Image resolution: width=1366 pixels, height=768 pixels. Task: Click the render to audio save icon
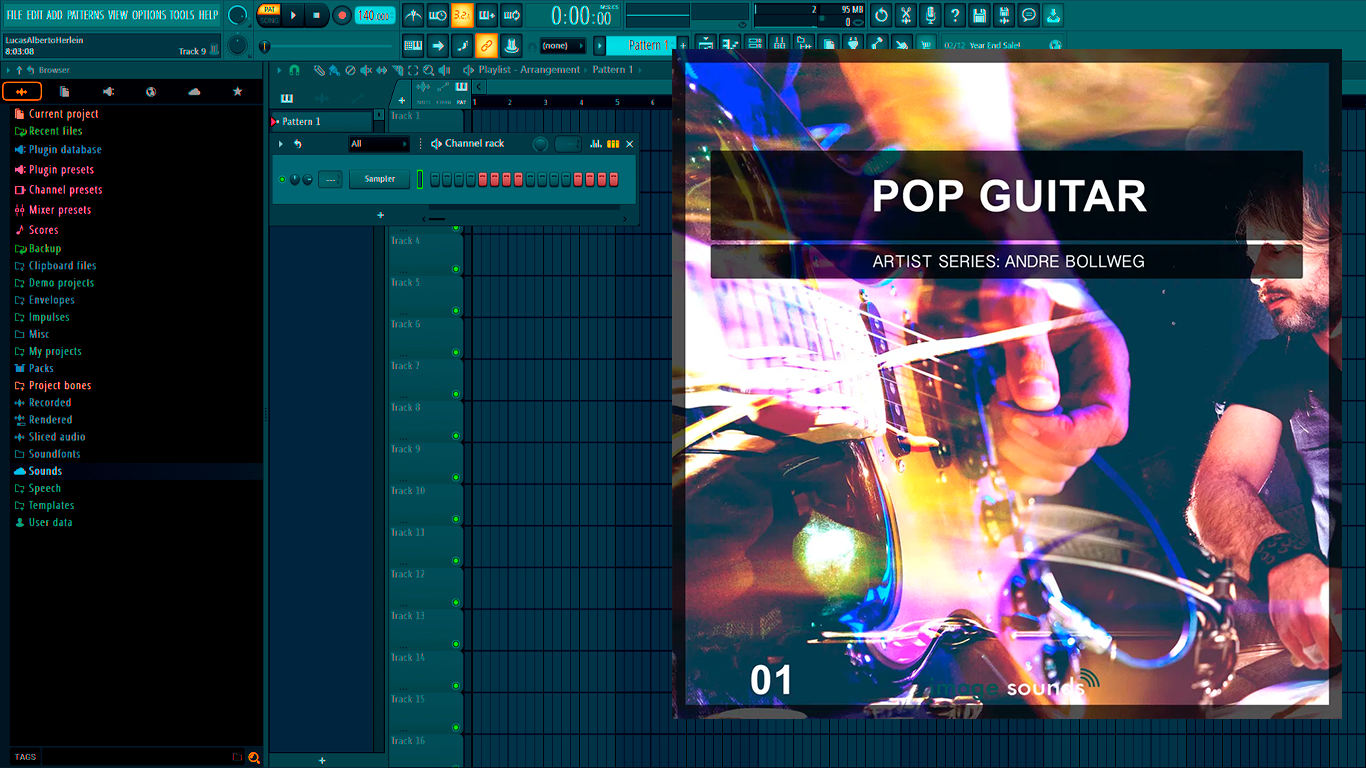(1004, 15)
